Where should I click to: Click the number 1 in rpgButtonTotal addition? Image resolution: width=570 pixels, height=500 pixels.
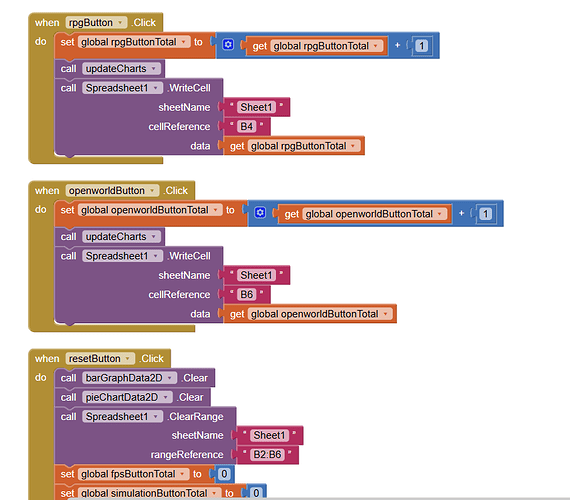(422, 46)
